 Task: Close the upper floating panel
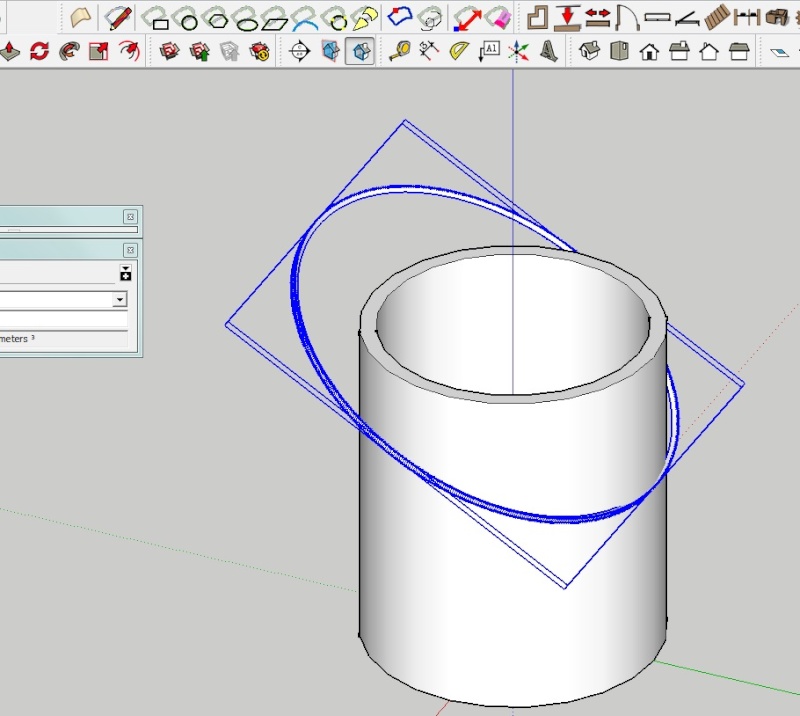click(x=130, y=217)
